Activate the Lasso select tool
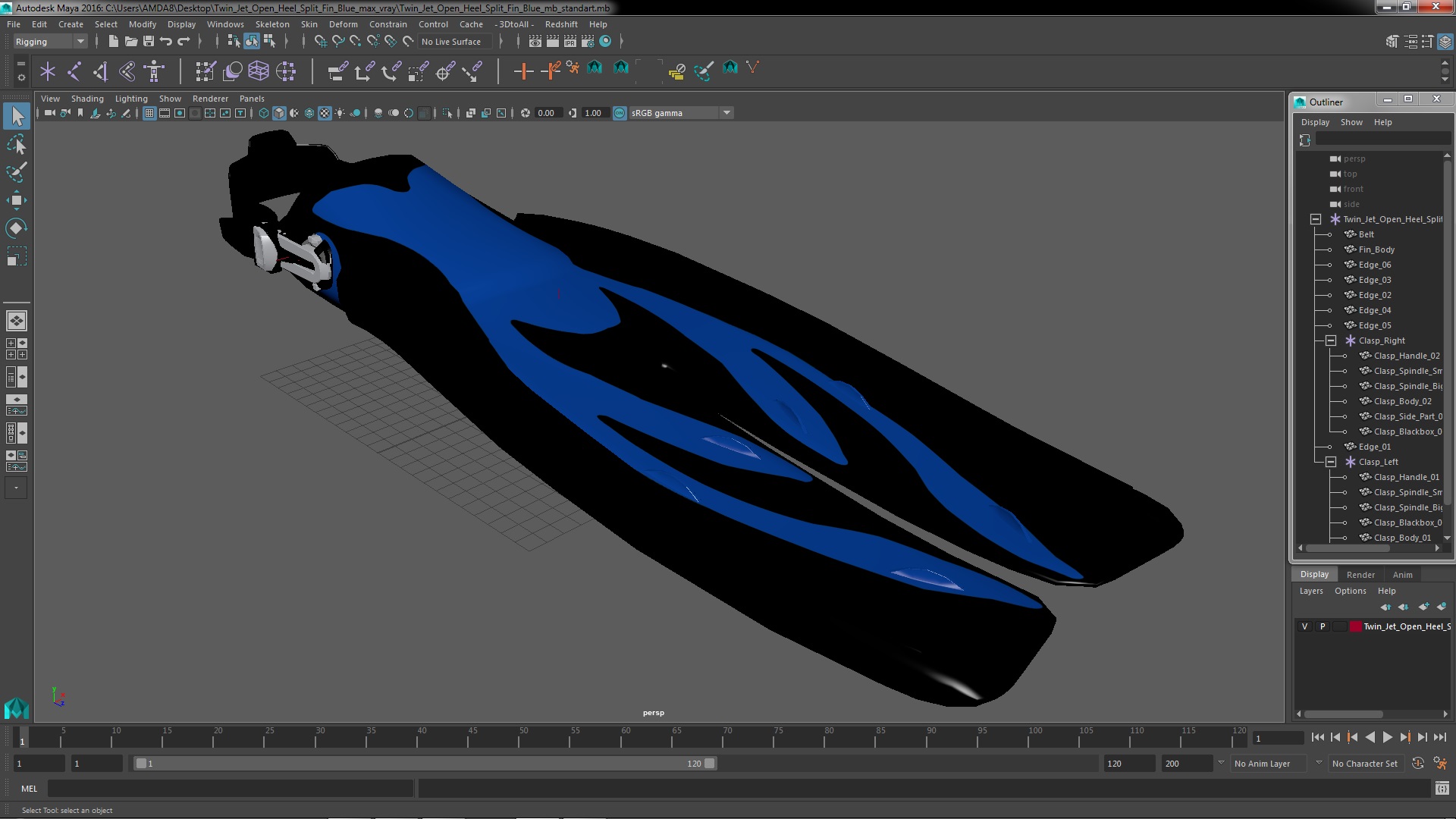 click(16, 144)
